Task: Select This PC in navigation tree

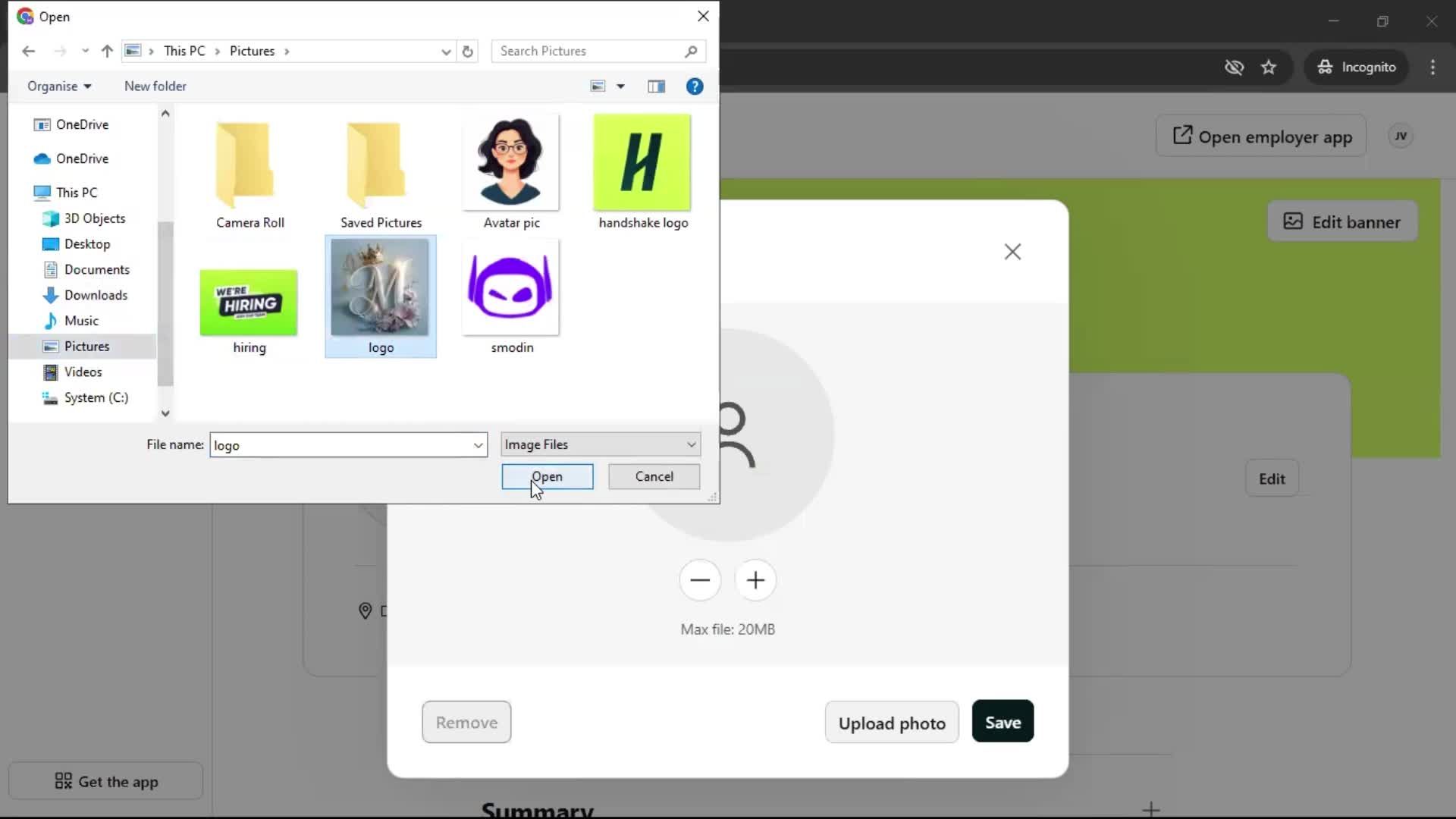Action: [76, 193]
